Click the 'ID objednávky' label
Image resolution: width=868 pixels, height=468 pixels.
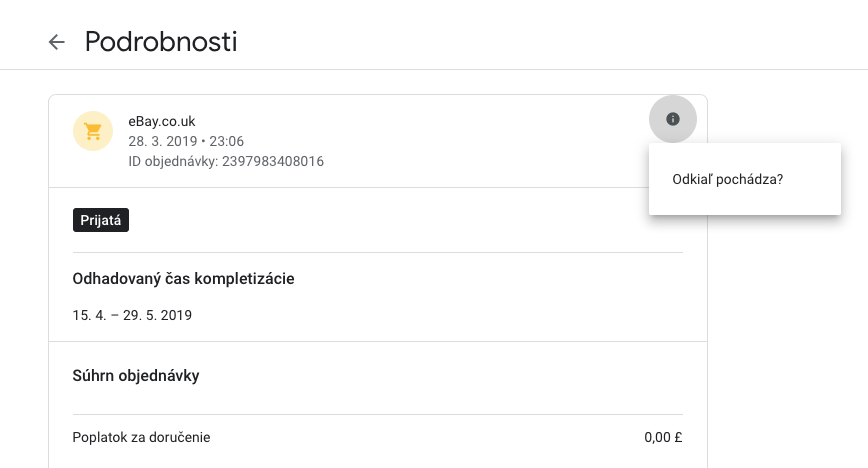point(173,161)
